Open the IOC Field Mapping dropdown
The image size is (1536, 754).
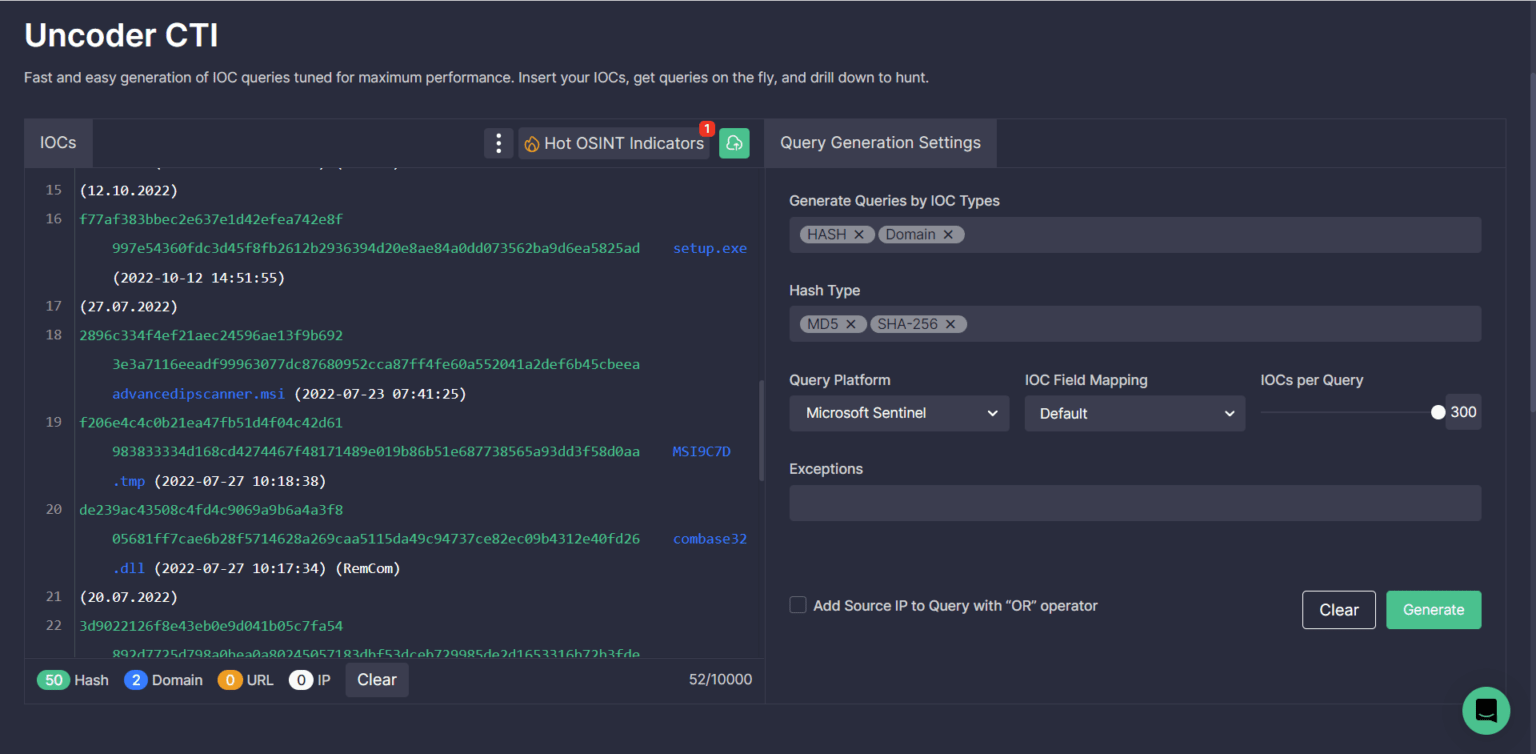click(x=1134, y=413)
